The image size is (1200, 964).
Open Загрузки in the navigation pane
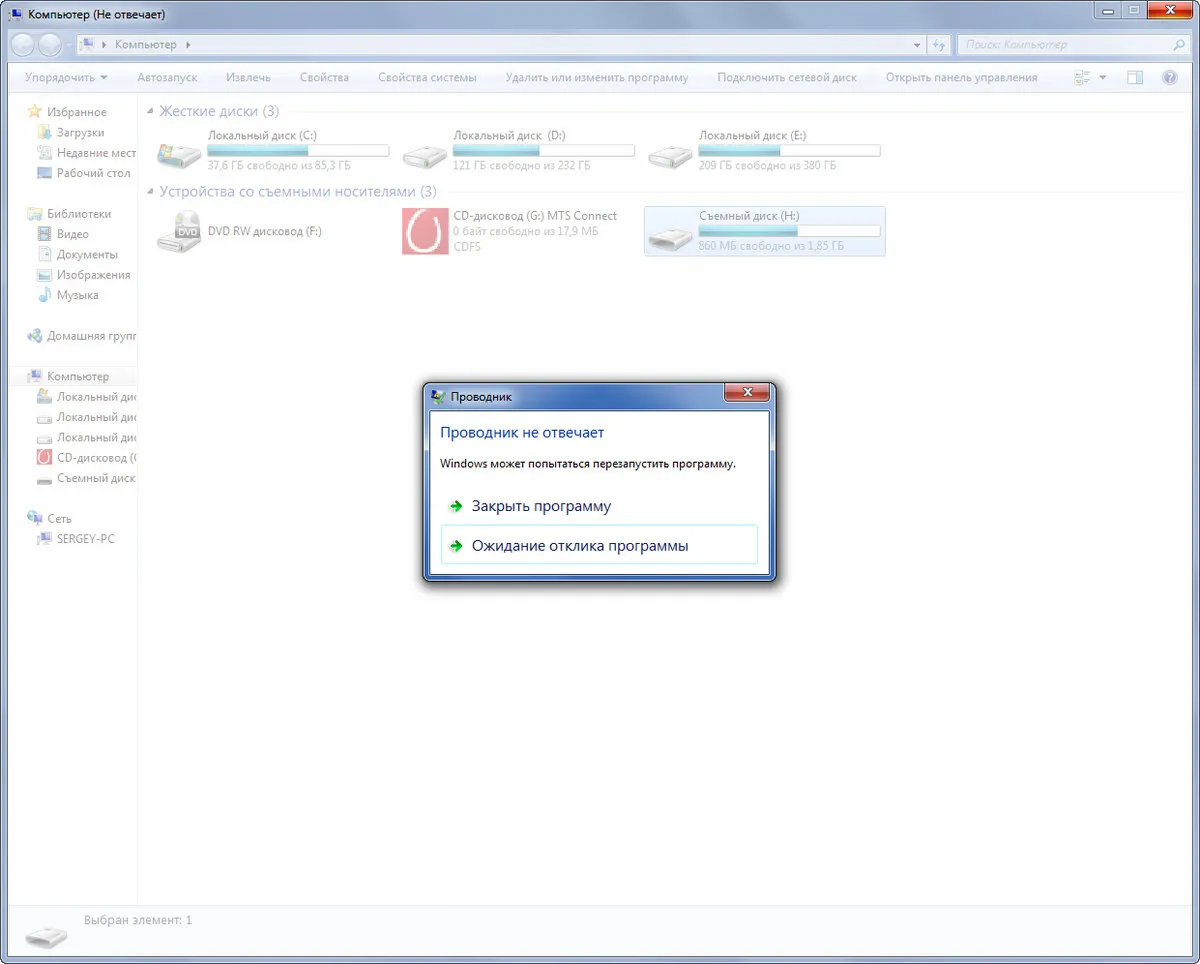[x=80, y=132]
